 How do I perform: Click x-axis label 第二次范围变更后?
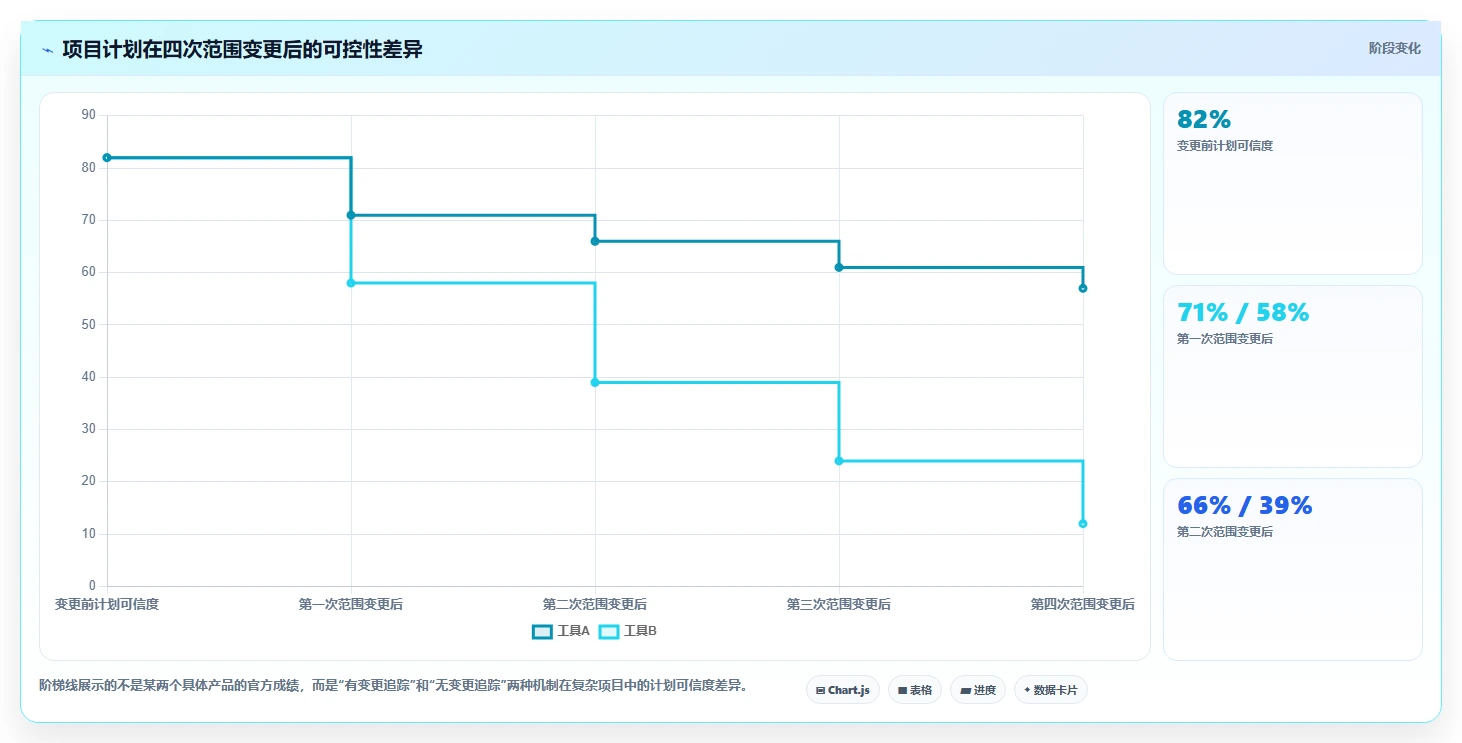595,604
